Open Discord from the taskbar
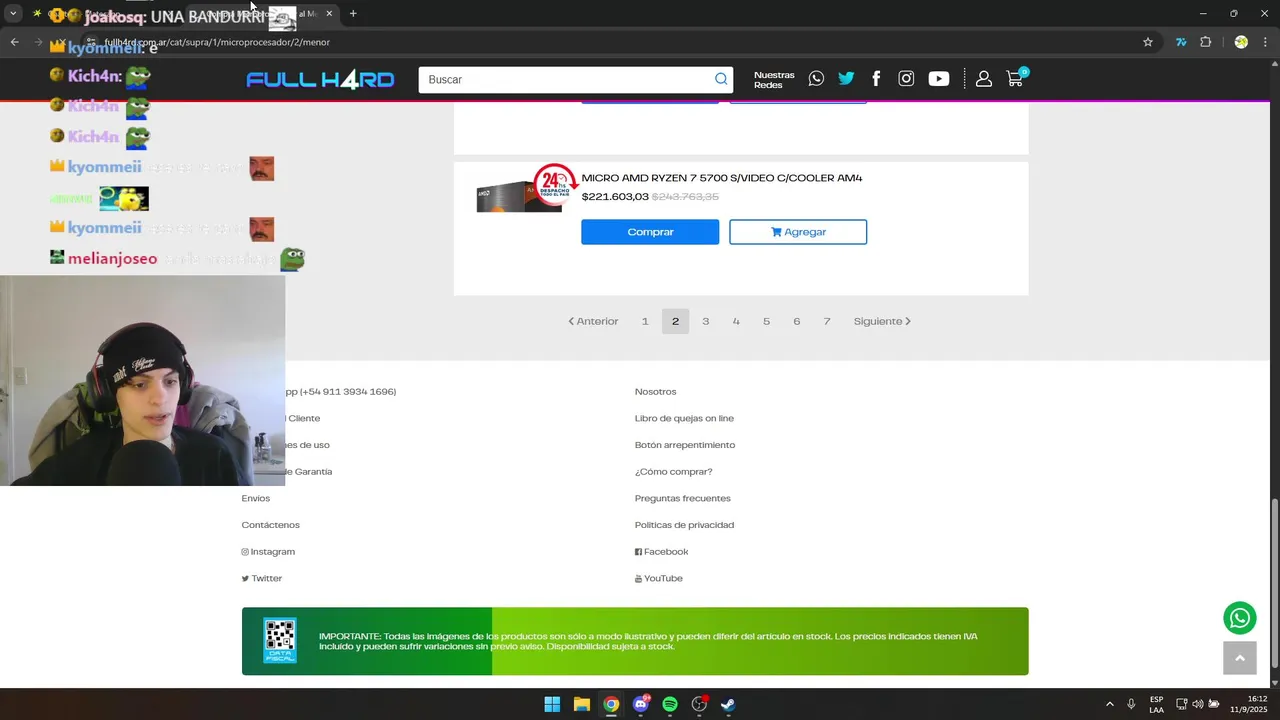Image resolution: width=1280 pixels, height=720 pixels. coord(641,704)
